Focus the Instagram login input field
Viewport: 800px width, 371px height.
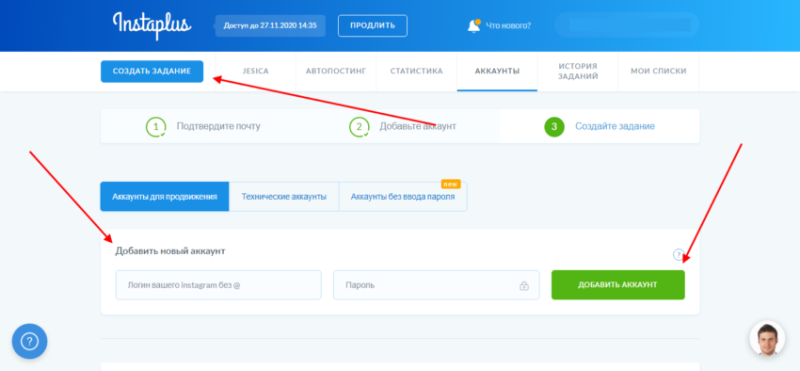coord(218,285)
